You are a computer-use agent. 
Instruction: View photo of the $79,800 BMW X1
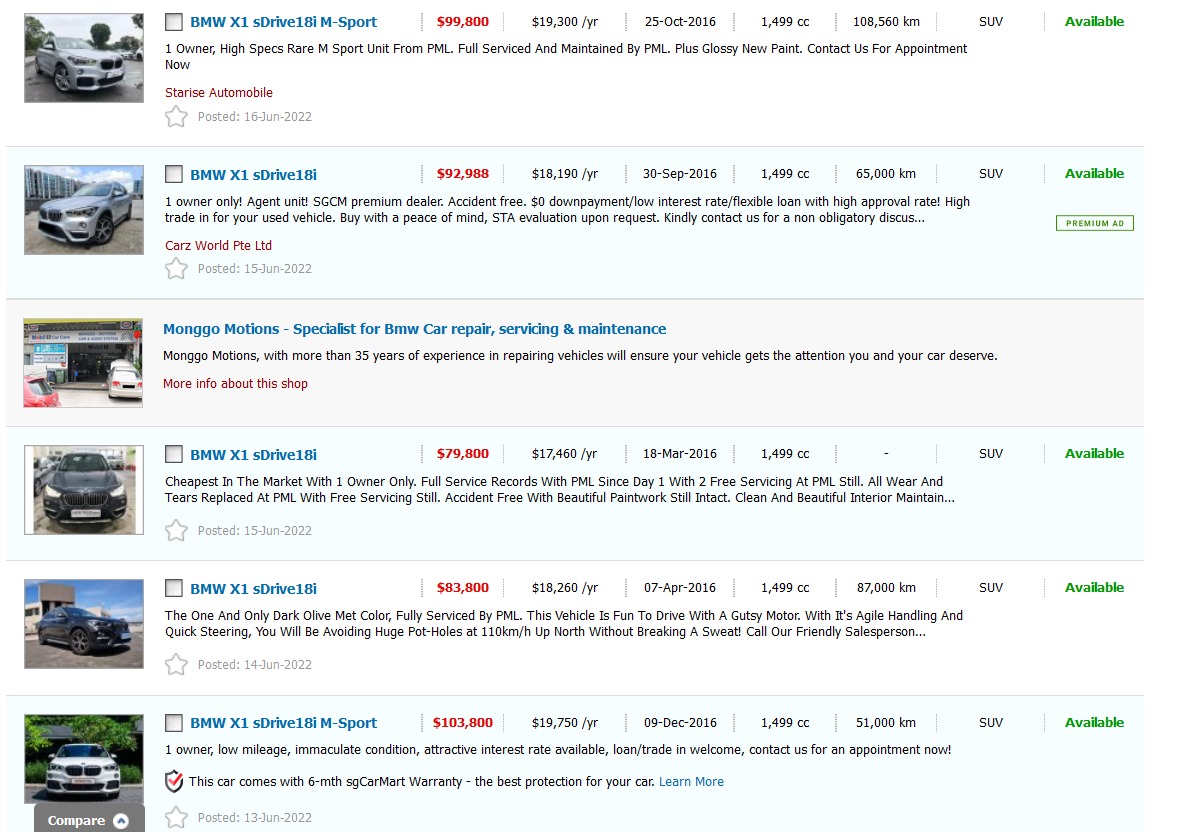coord(83,490)
